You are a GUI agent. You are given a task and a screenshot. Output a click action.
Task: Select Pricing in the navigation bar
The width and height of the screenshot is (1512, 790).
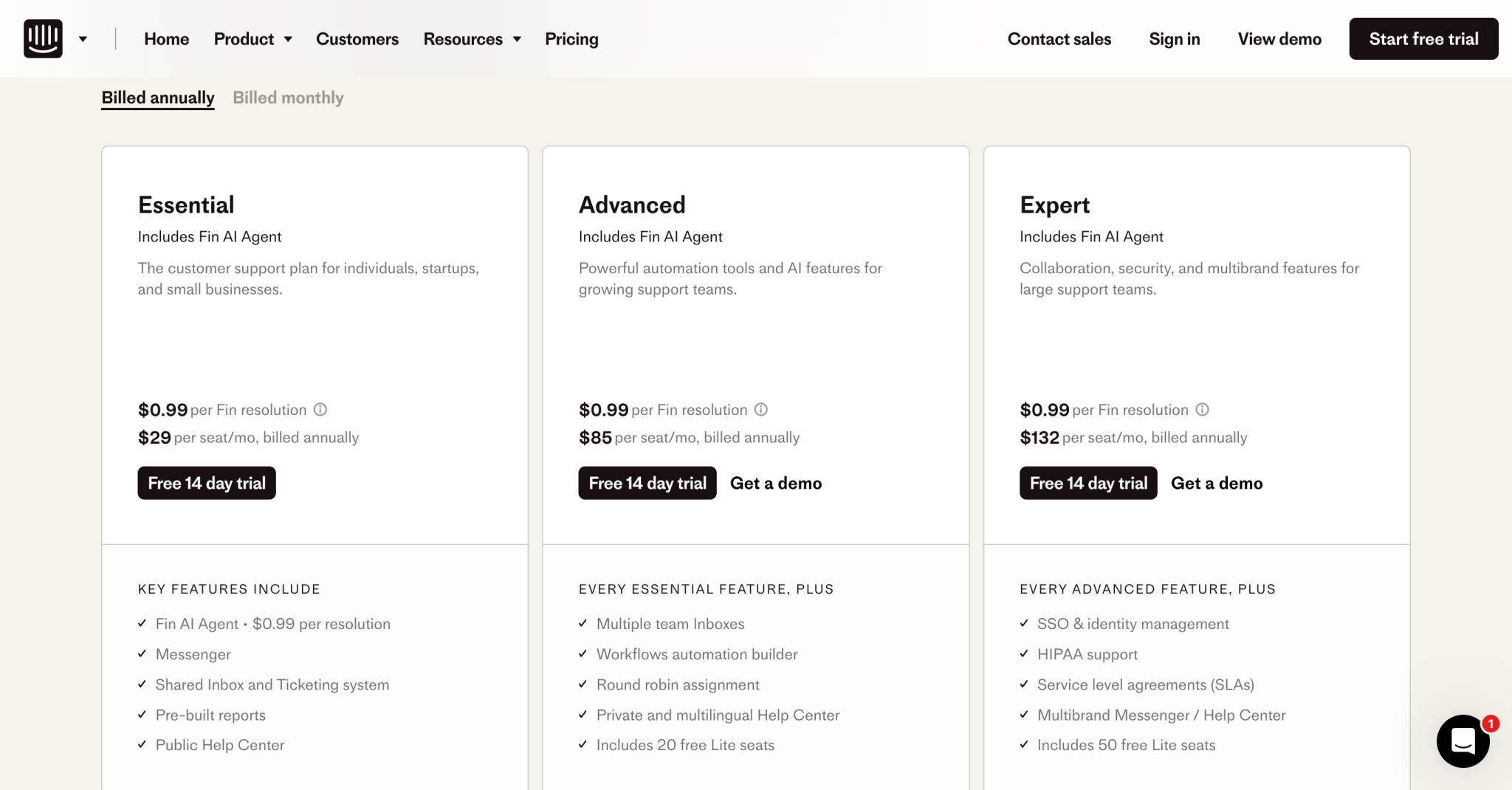[571, 38]
